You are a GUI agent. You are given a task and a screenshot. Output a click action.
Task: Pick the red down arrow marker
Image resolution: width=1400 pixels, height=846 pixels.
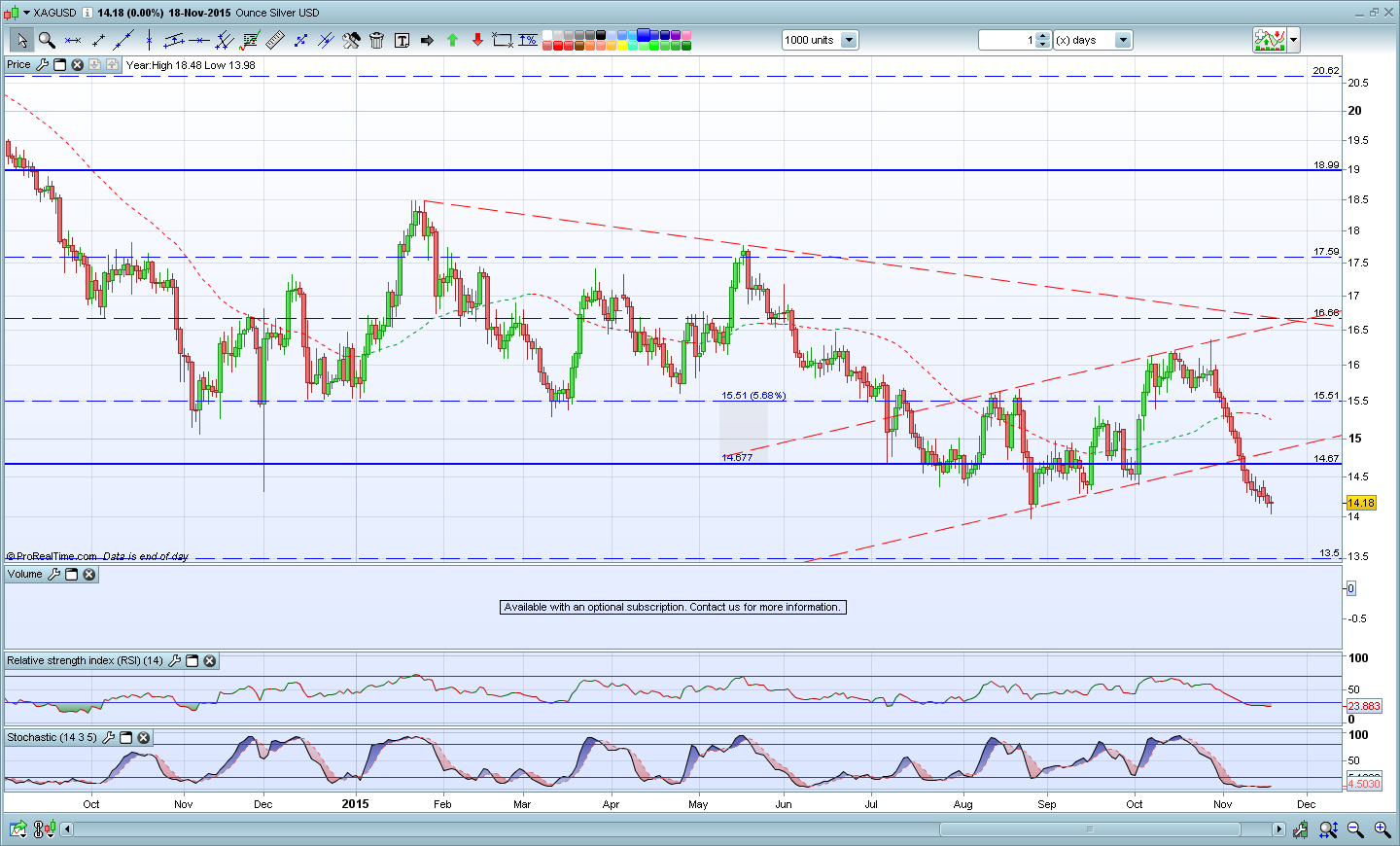477,40
